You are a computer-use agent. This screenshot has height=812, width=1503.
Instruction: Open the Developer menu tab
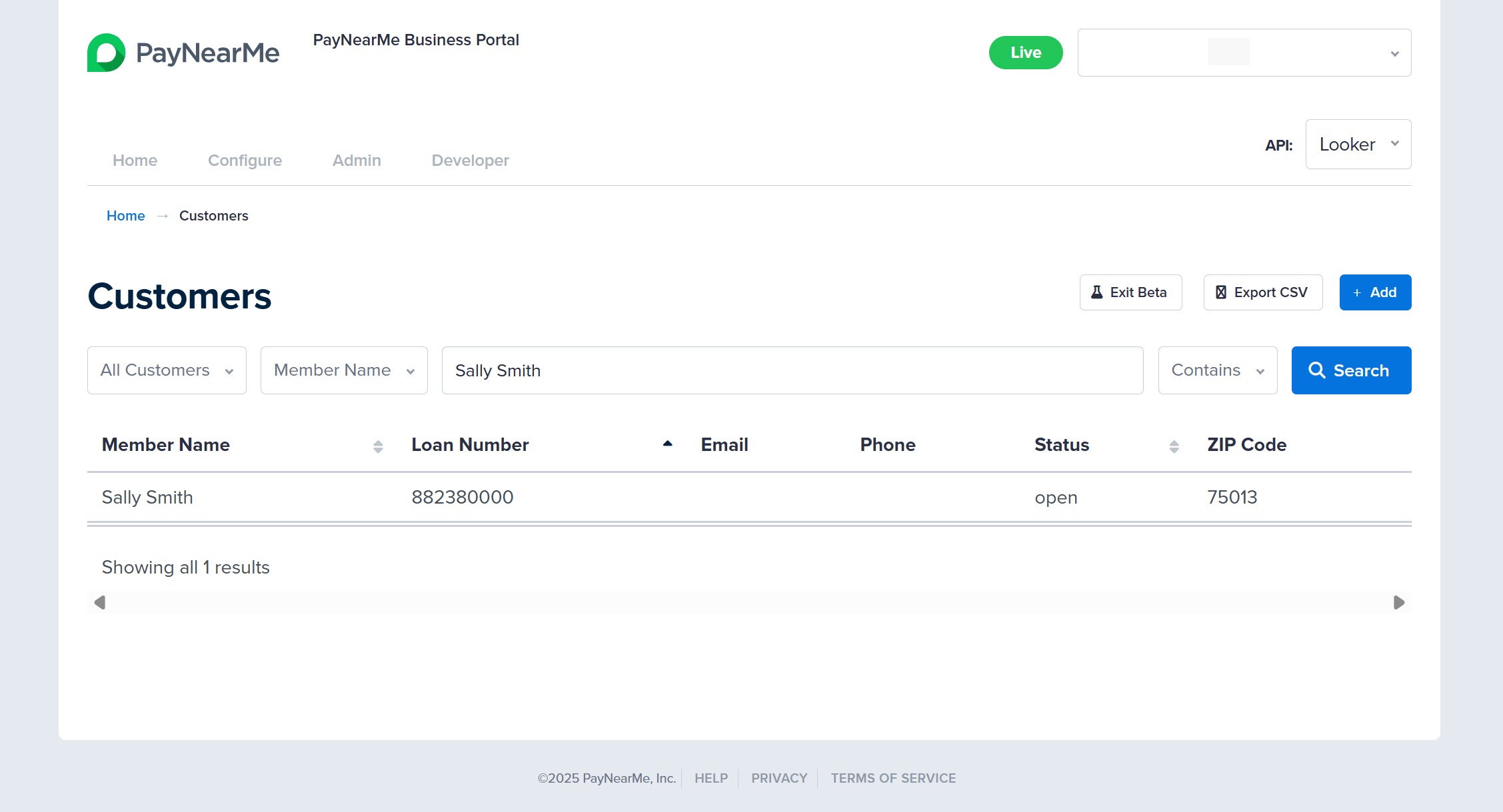point(470,161)
